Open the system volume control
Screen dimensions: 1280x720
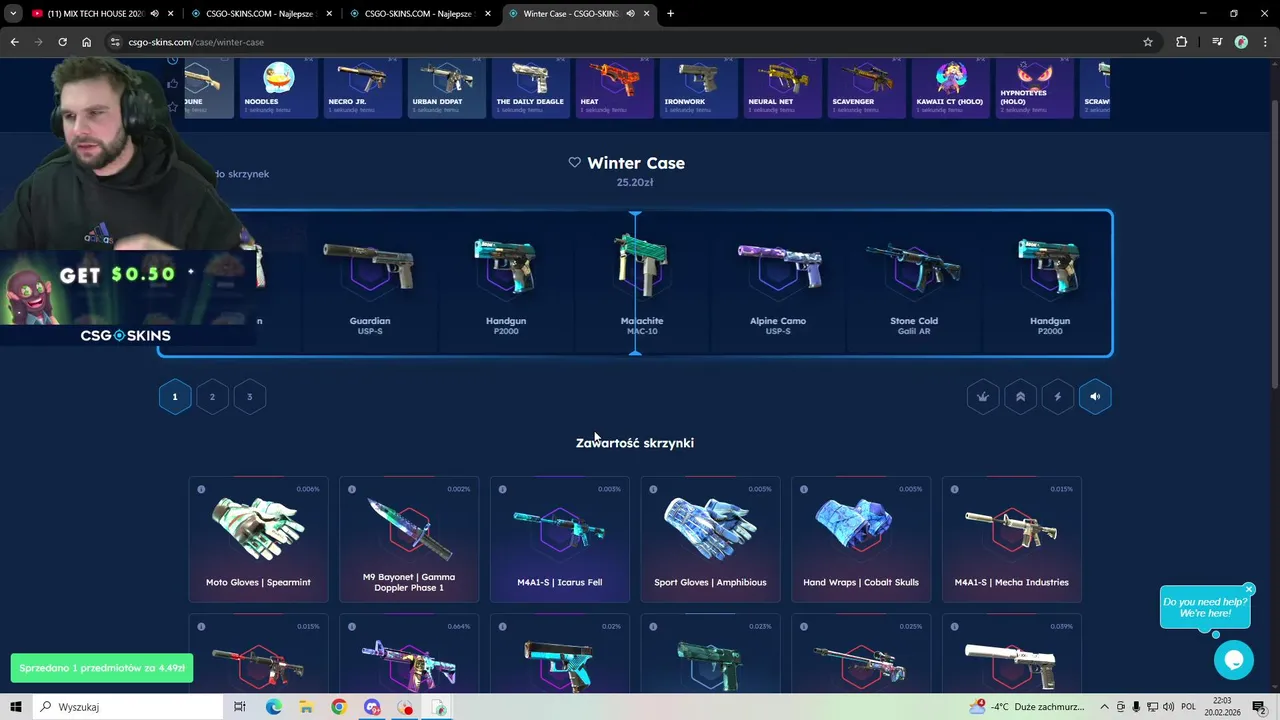click(1168, 707)
